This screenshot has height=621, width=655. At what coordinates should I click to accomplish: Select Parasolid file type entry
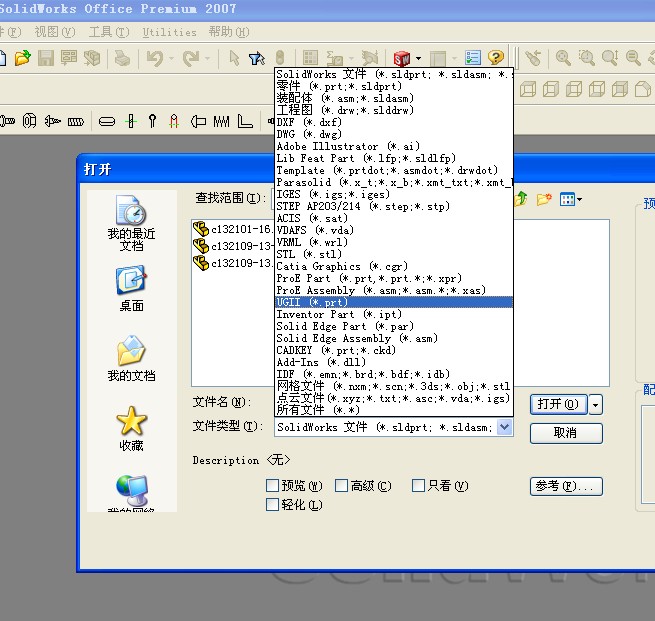(x=394, y=182)
